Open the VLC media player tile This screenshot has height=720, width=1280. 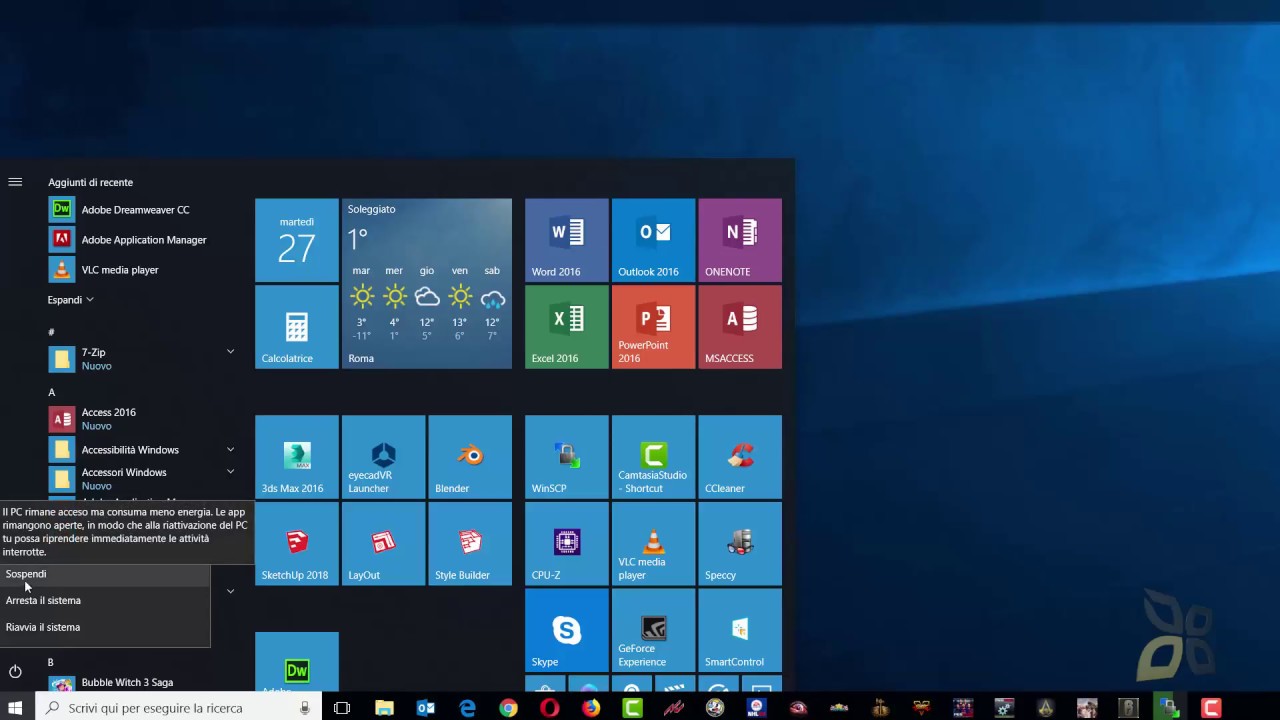(x=653, y=544)
